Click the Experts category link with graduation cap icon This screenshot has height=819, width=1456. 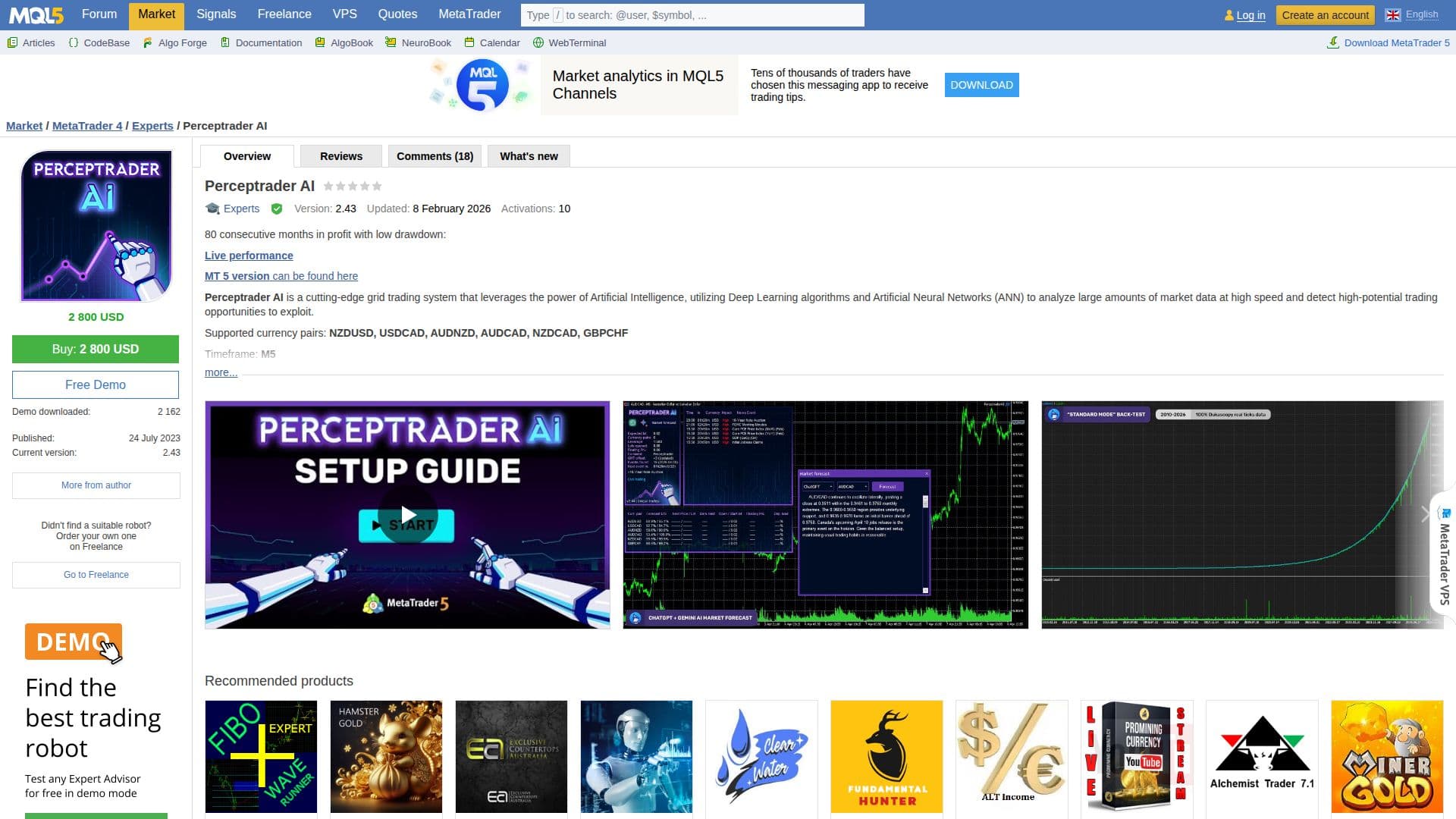pyautogui.click(x=233, y=209)
